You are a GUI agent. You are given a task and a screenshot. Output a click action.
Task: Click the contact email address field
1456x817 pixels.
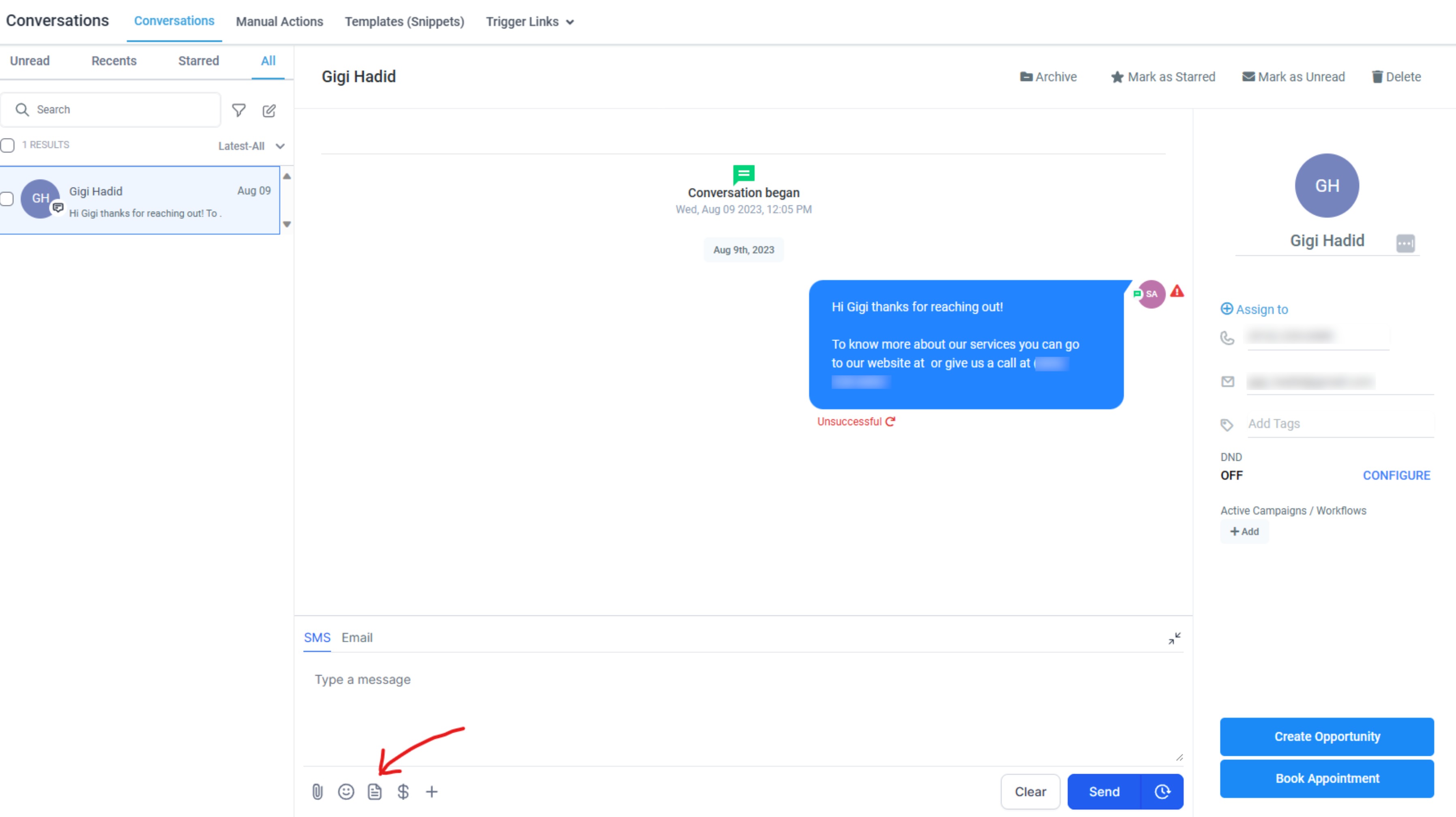pyautogui.click(x=1340, y=382)
